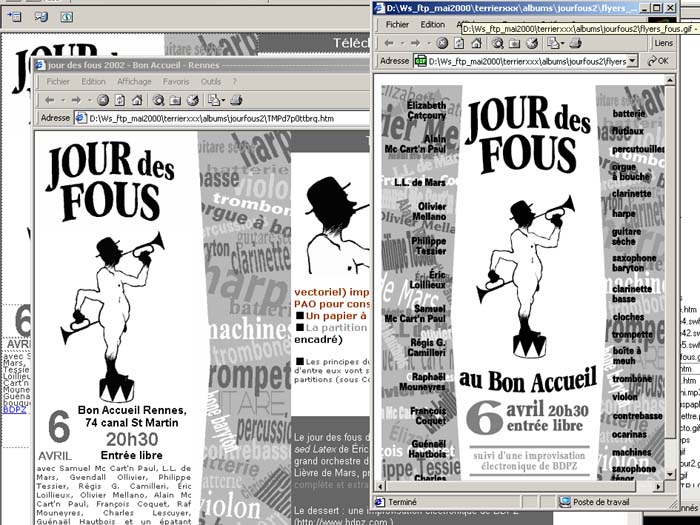Click Print icon in jour des fous 2002 window
The height and width of the screenshot is (525, 700).
(236, 100)
